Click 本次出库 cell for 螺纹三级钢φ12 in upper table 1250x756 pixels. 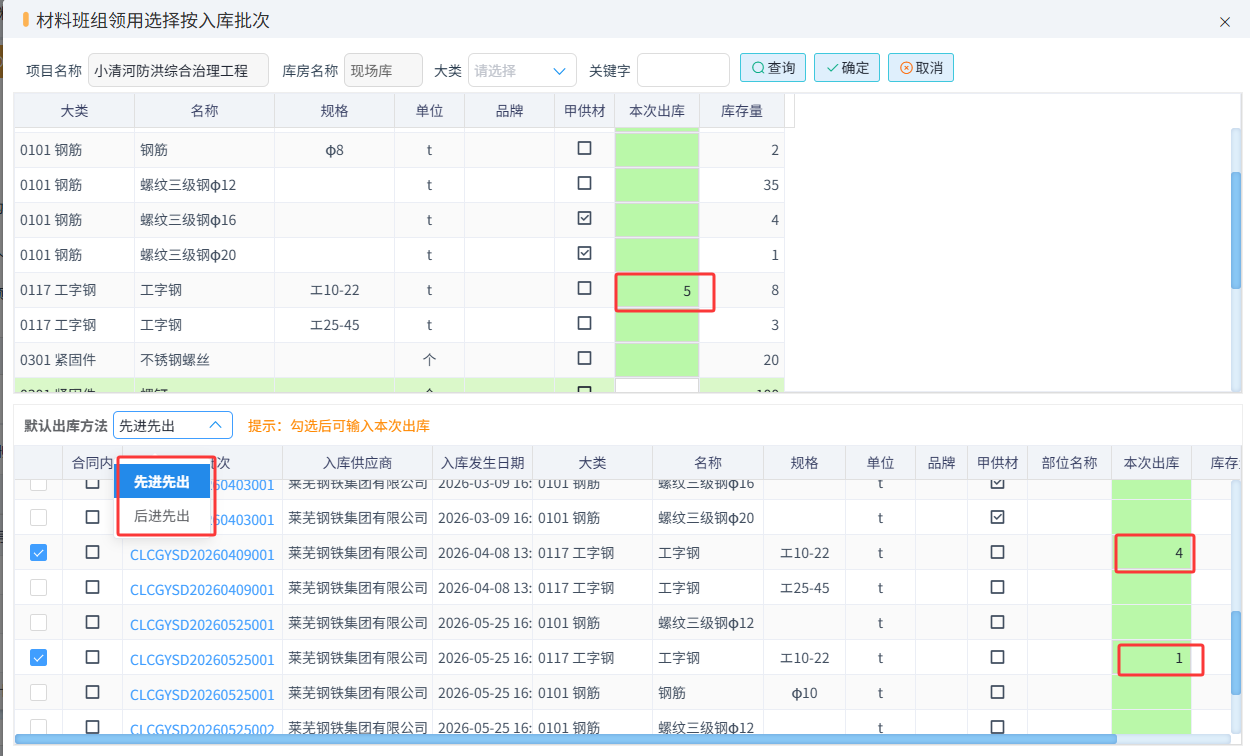click(x=657, y=185)
